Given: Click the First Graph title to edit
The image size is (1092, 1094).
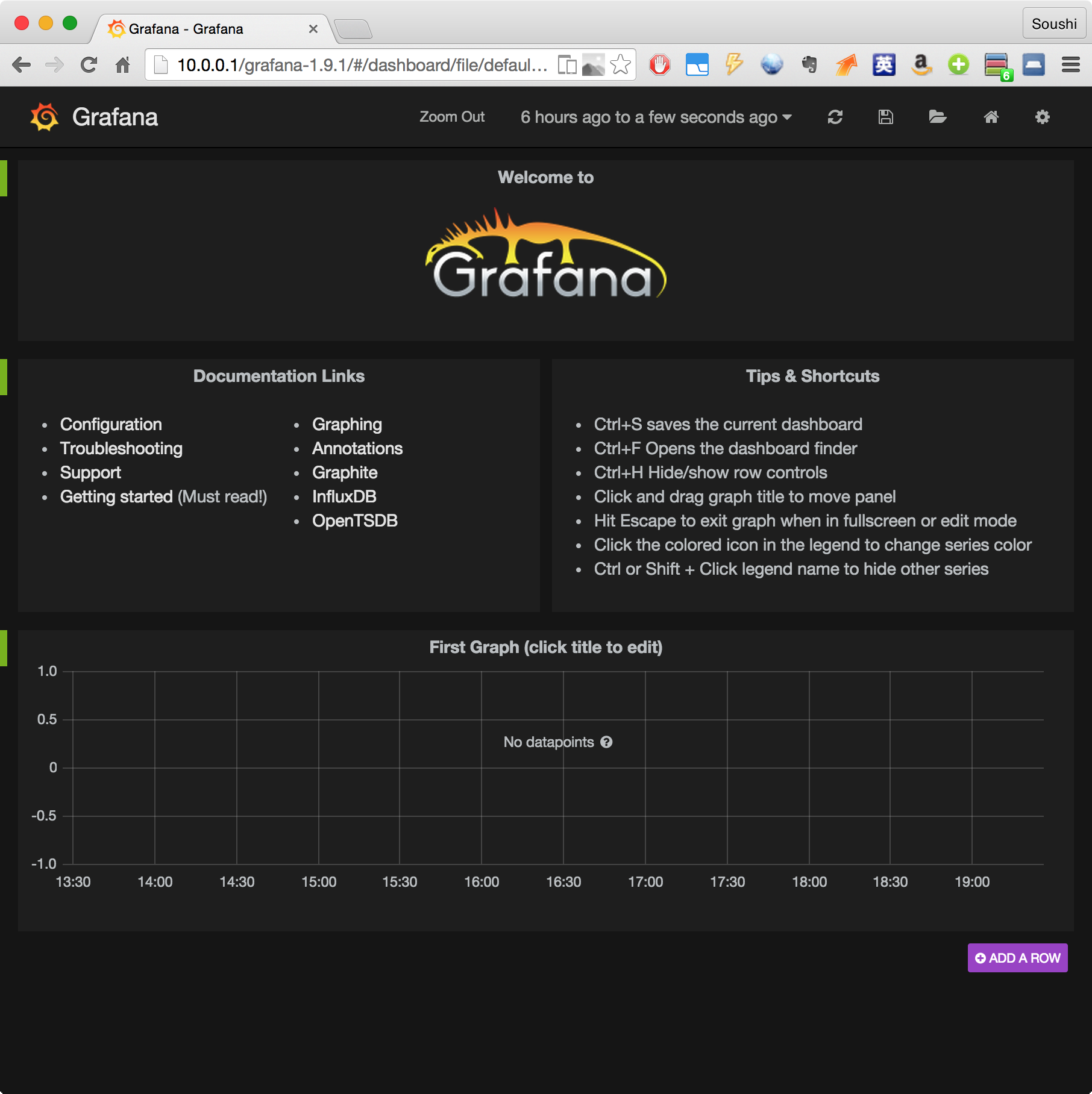Looking at the screenshot, I should [x=545, y=646].
